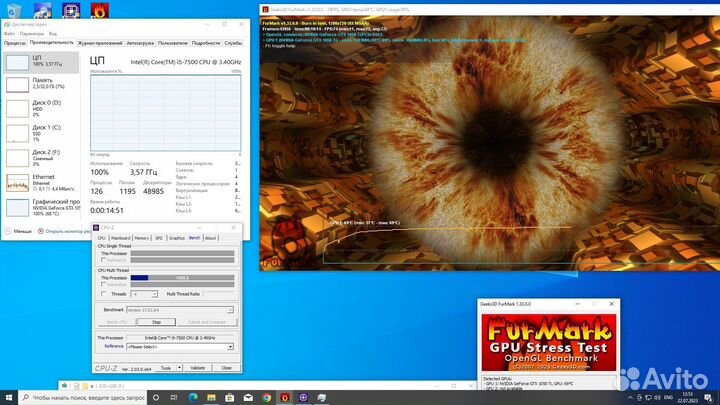This screenshot has height=405, width=720.
Task: Toggle the Single Thread Reference checkbox
Action: click(104, 259)
